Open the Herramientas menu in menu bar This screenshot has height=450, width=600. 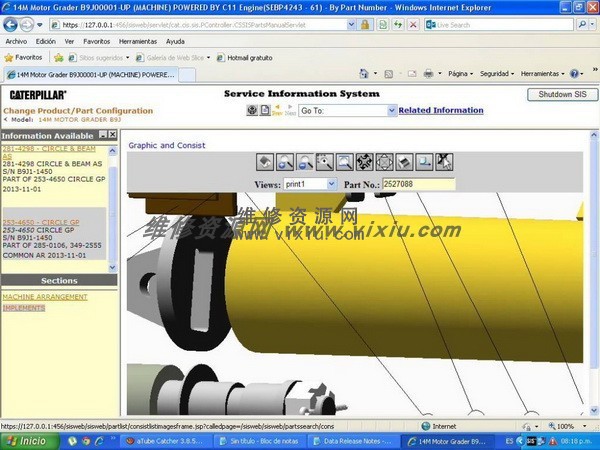coord(137,42)
